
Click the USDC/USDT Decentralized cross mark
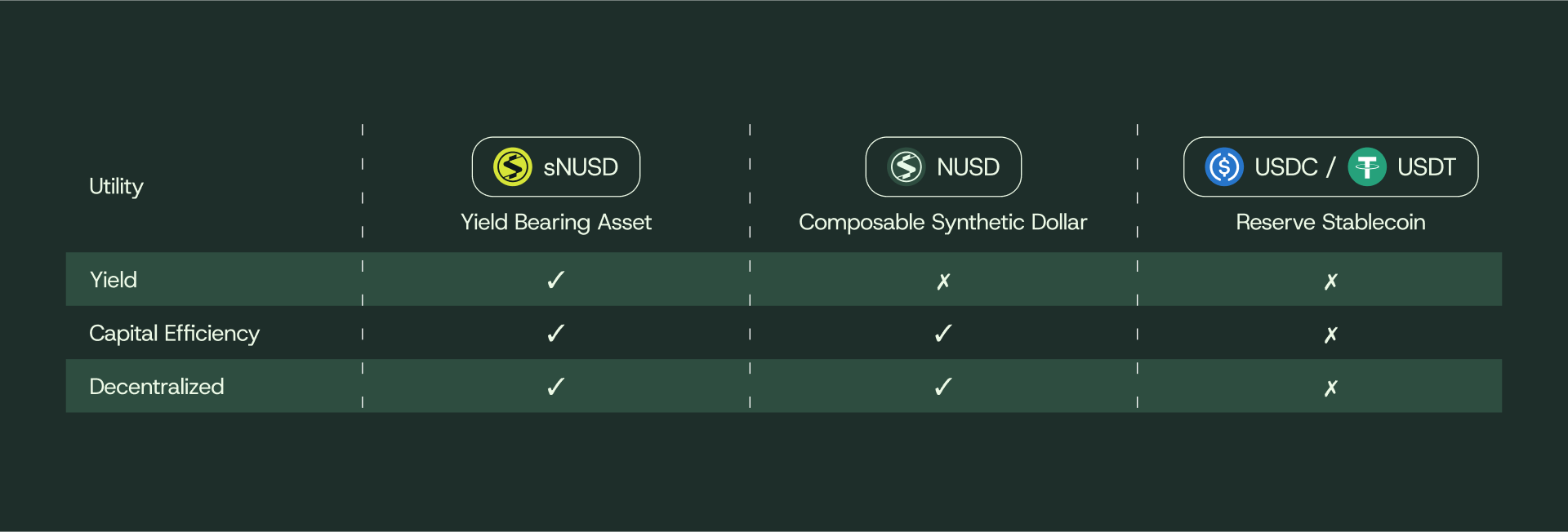1330,388
